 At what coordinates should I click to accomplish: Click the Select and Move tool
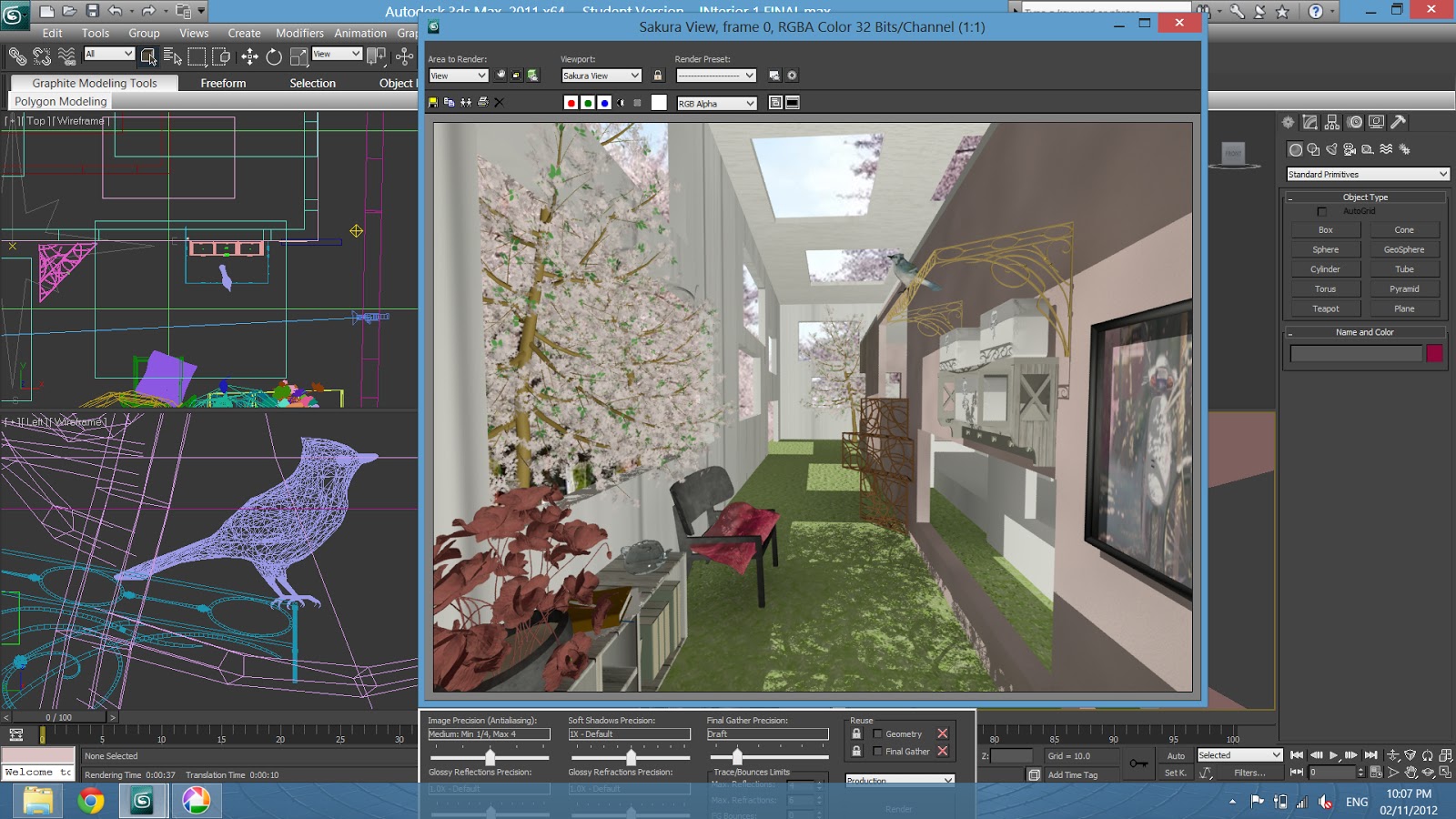tap(249, 57)
